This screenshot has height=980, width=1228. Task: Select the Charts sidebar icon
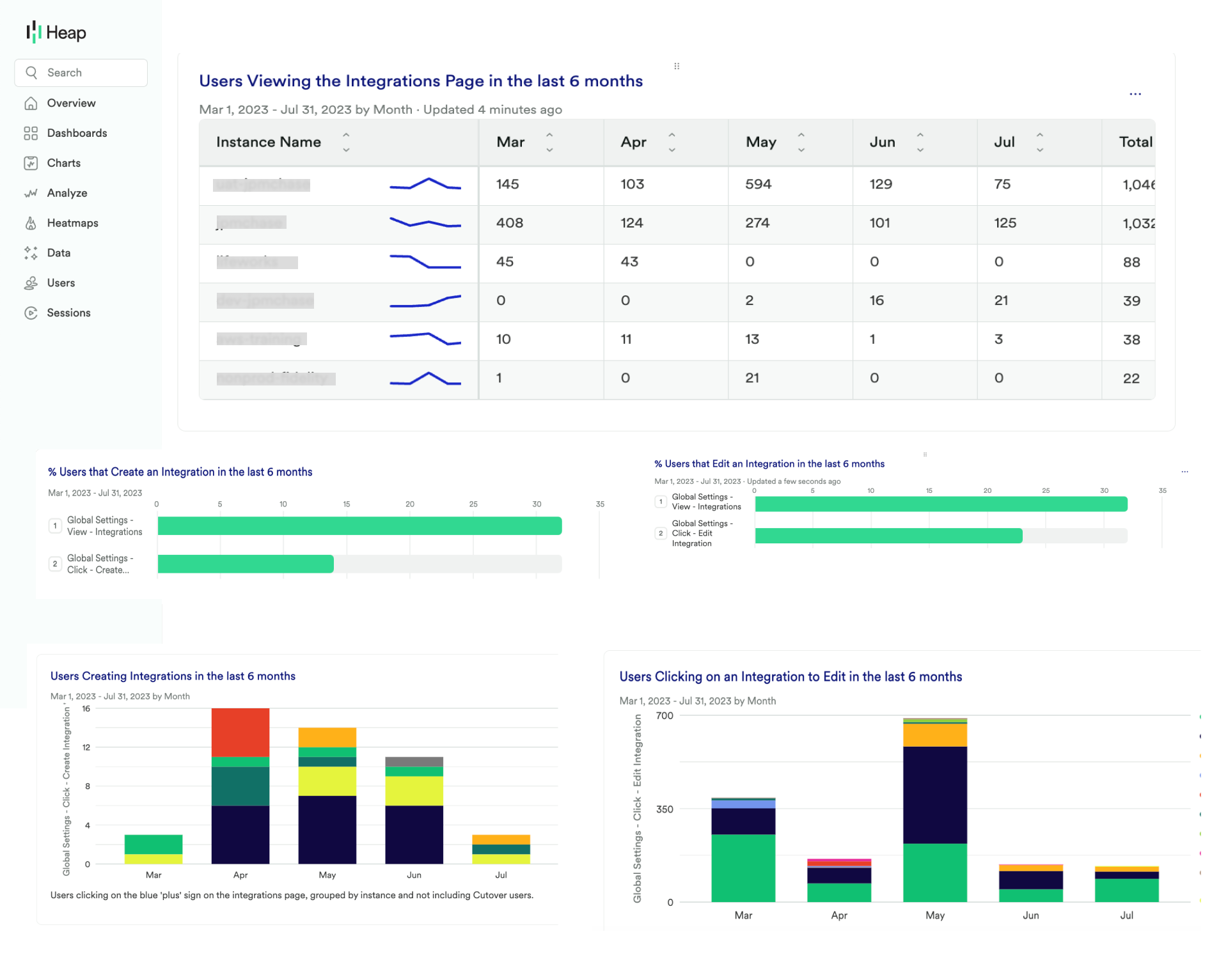(x=31, y=163)
